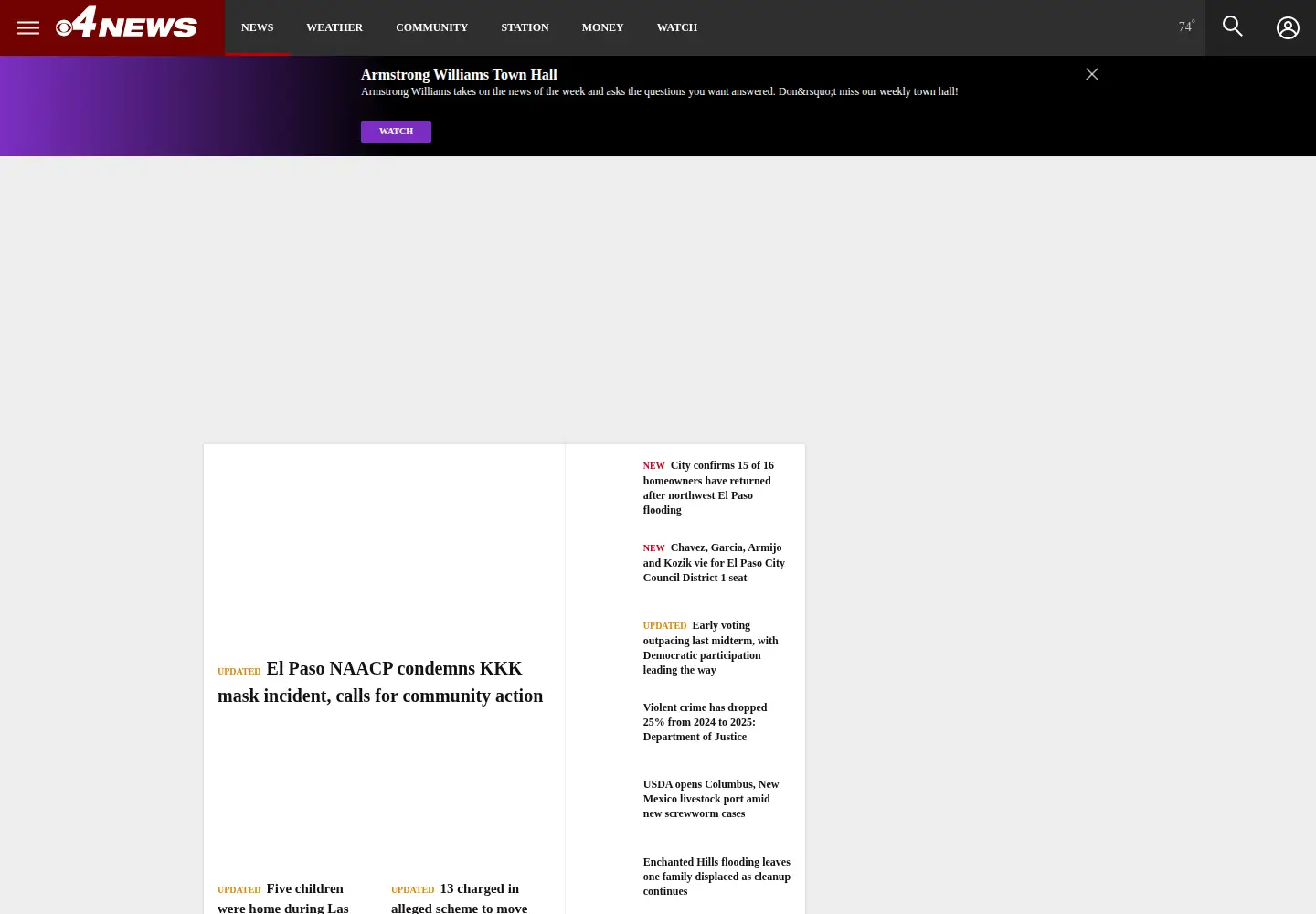Open the Weather menu
The height and width of the screenshot is (914, 1316).
pyautogui.click(x=334, y=27)
